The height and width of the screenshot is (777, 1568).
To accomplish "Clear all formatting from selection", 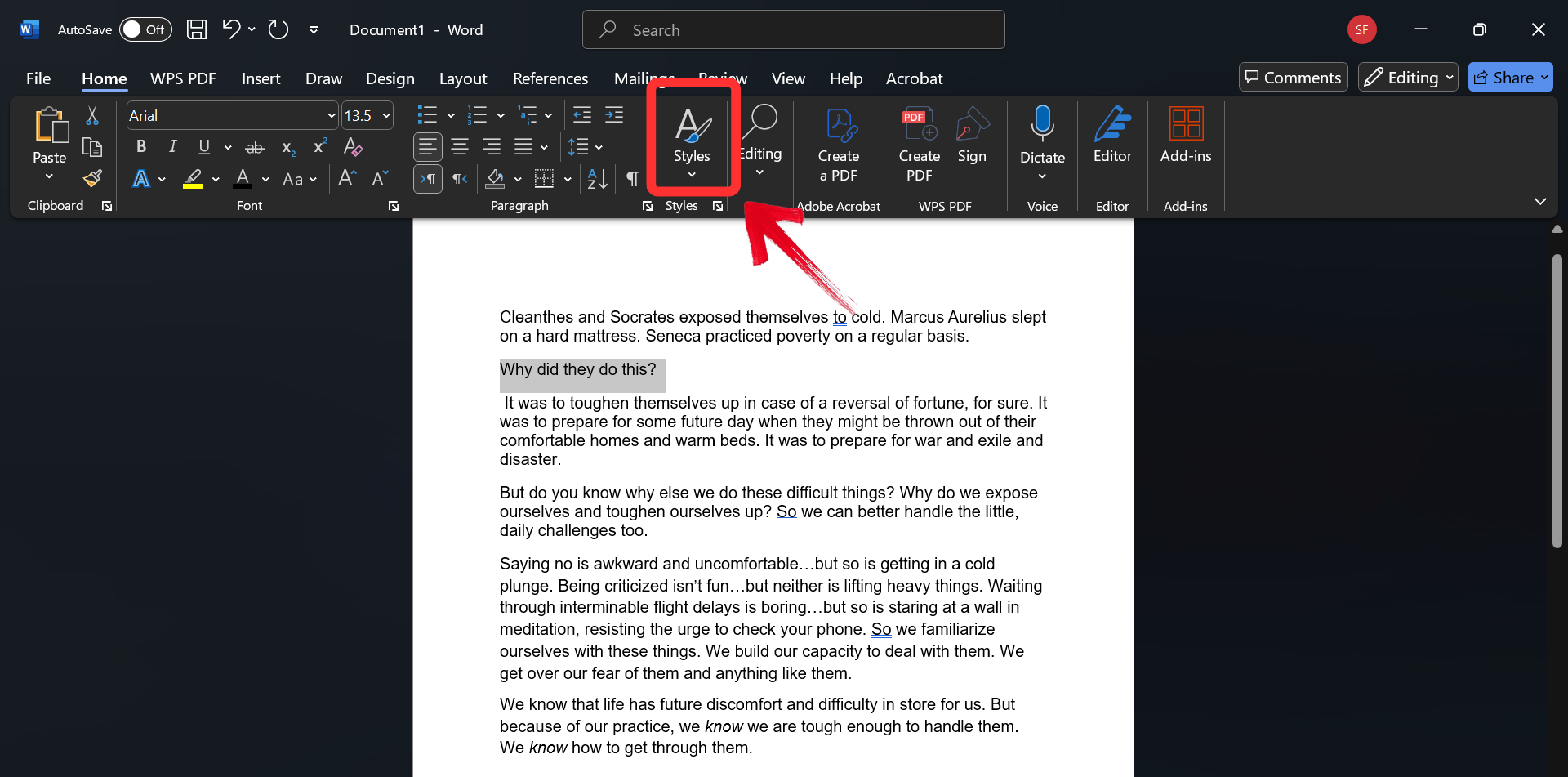I will click(x=353, y=147).
